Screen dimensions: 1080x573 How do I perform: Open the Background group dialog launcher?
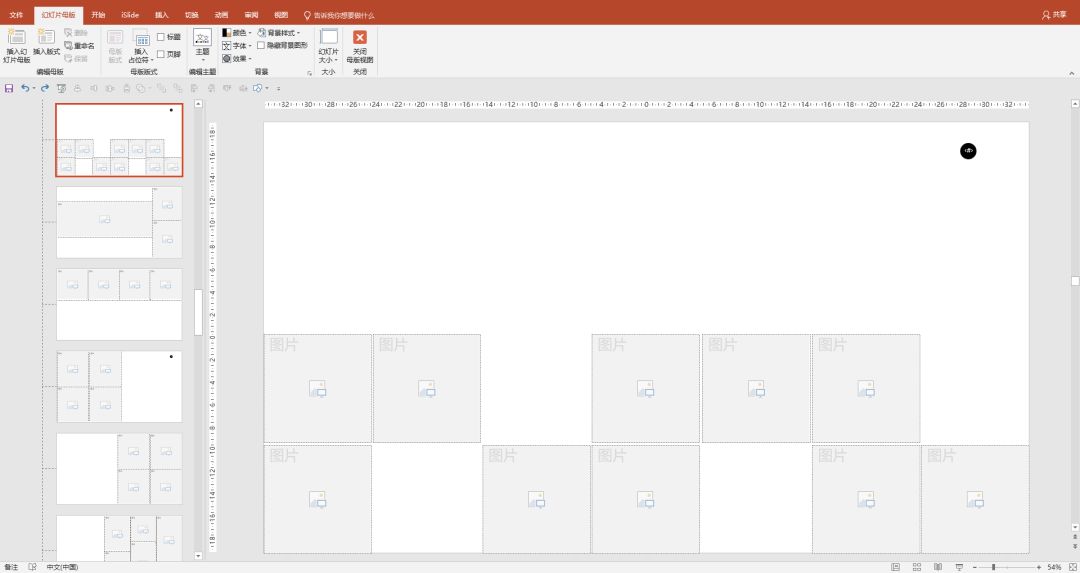tap(309, 72)
